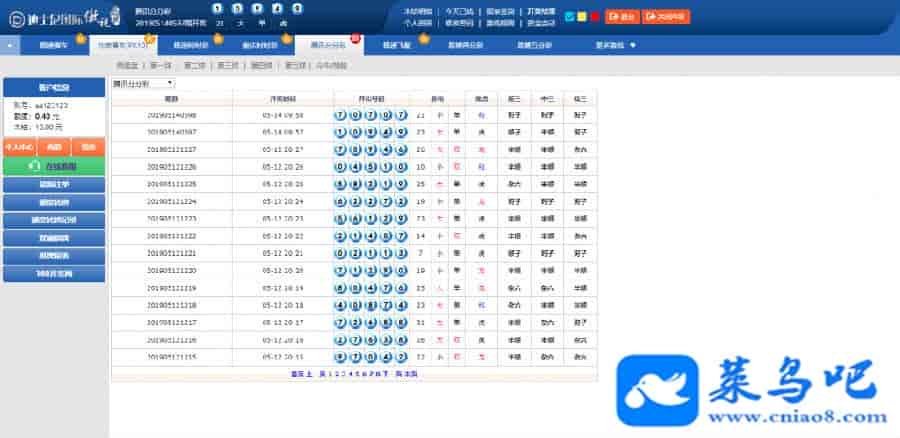Open the 腾讯分分彩 select dropdown above table
This screenshot has height=438, width=900.
(144, 84)
